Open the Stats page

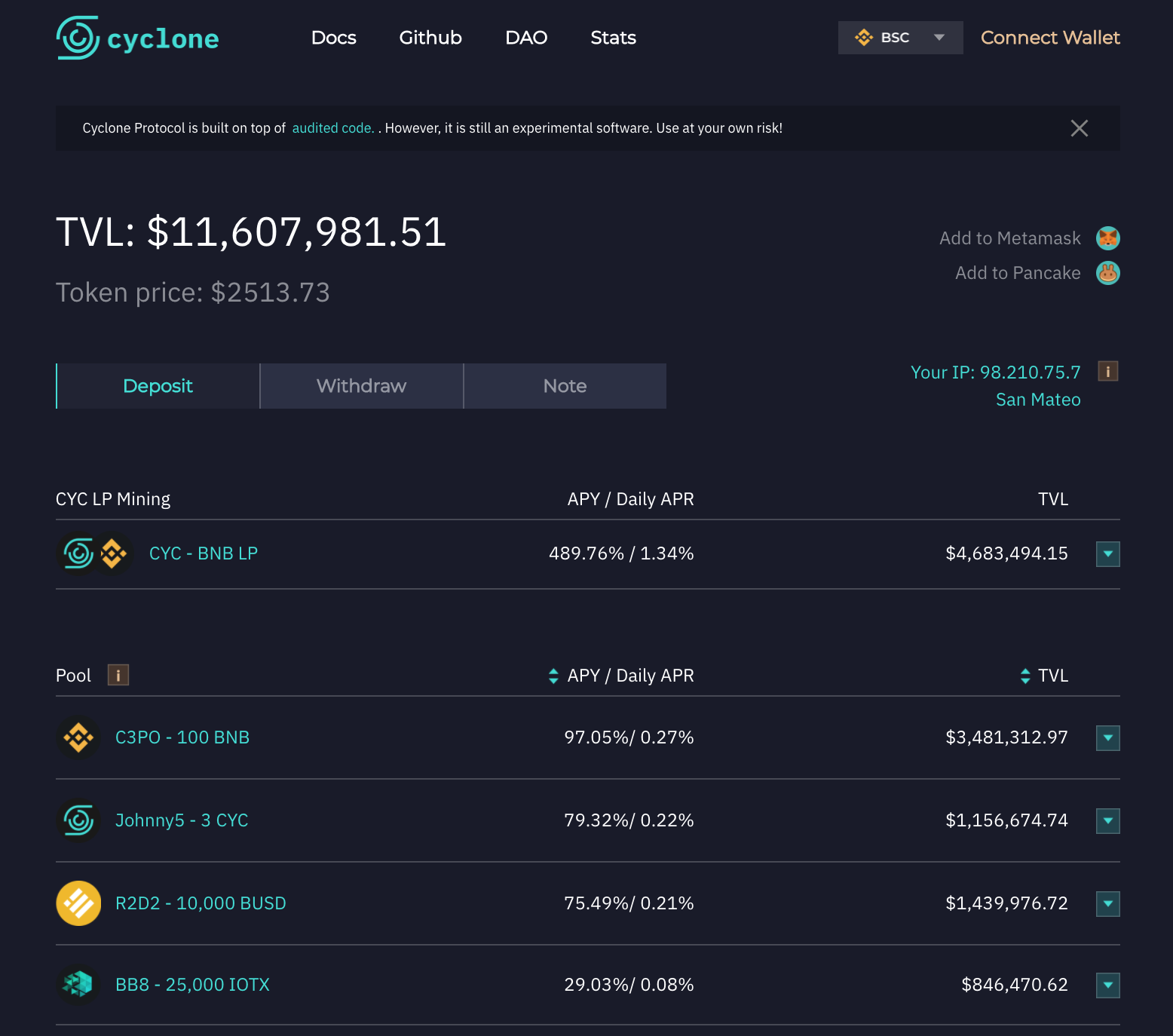click(x=614, y=38)
